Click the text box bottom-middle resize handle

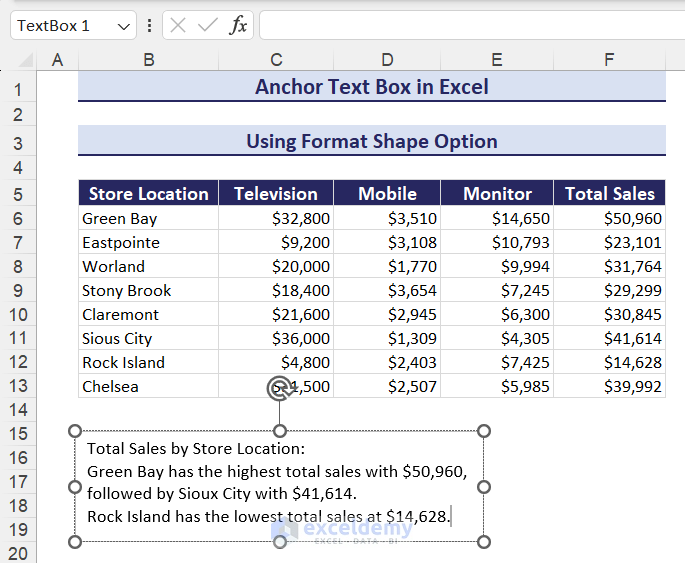tap(280, 542)
